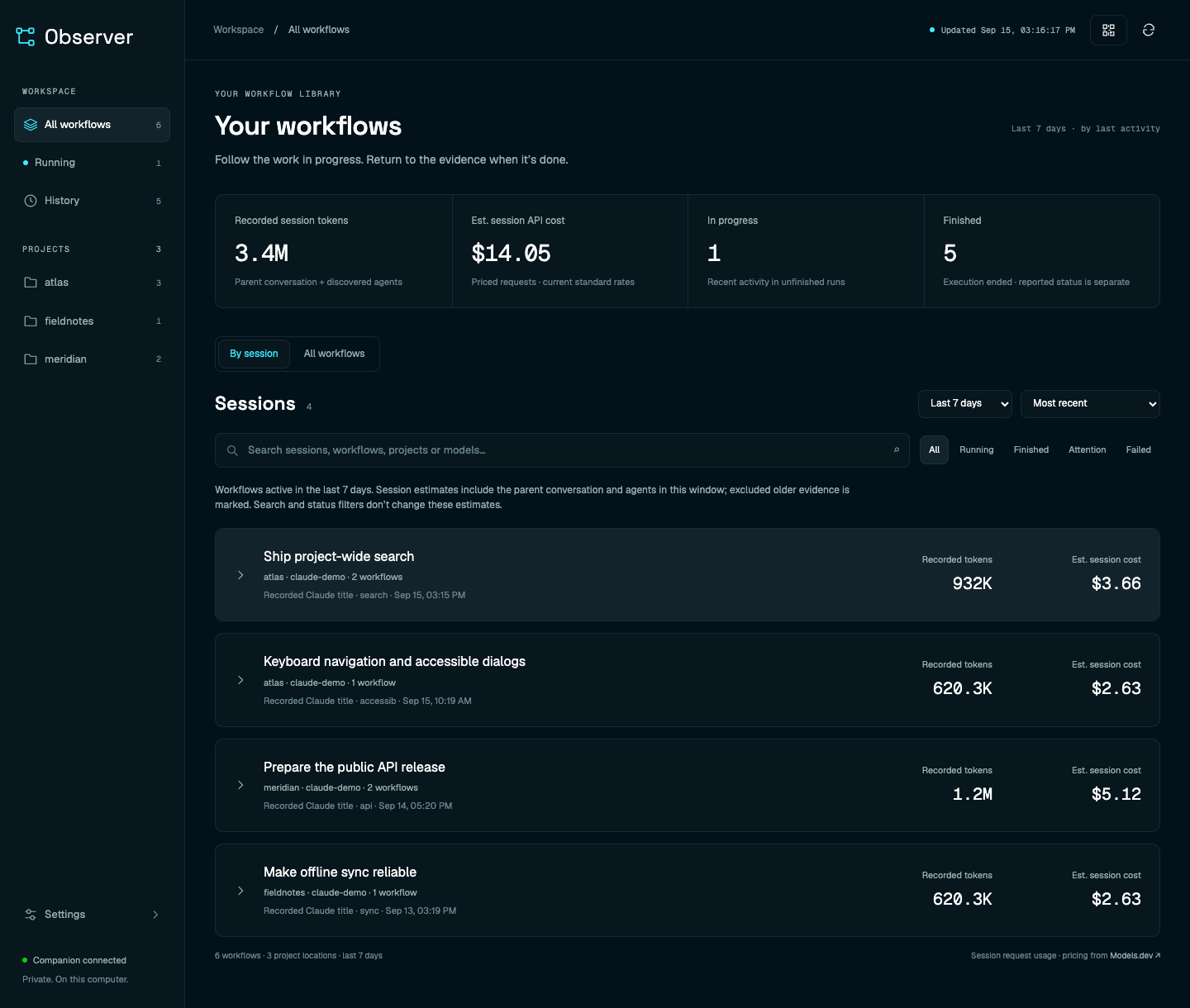The height and width of the screenshot is (1008, 1190).
Task: Expand Keyboard navigation and accessible dialogs session
Action: [240, 680]
